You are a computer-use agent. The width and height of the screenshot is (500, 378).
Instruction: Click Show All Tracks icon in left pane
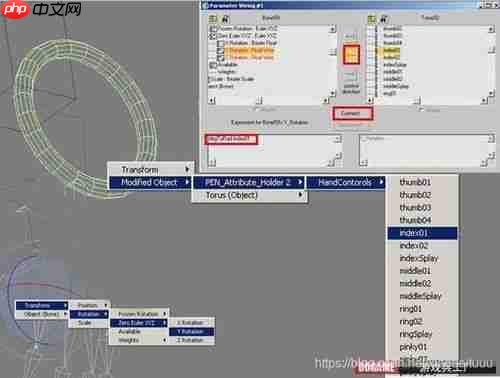[213, 19]
